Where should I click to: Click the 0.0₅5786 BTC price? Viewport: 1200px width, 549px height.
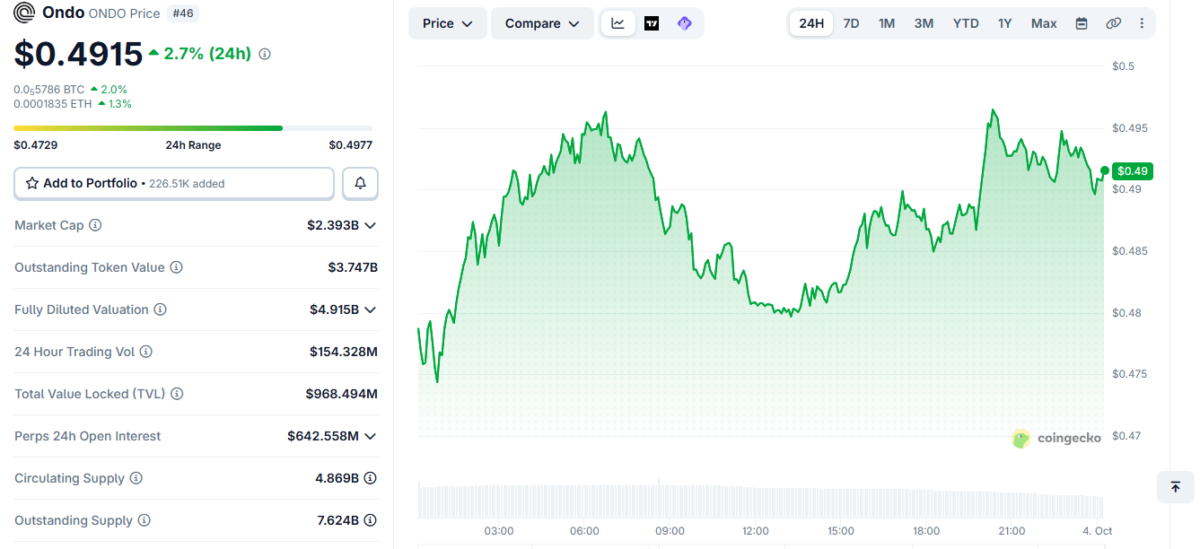(49, 89)
